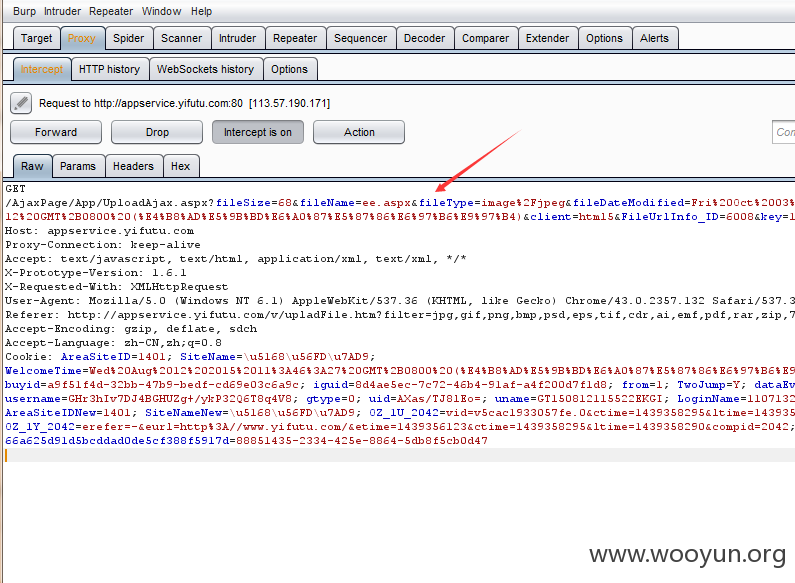Switch to the Extender tab
This screenshot has height=583, width=795.
point(548,39)
